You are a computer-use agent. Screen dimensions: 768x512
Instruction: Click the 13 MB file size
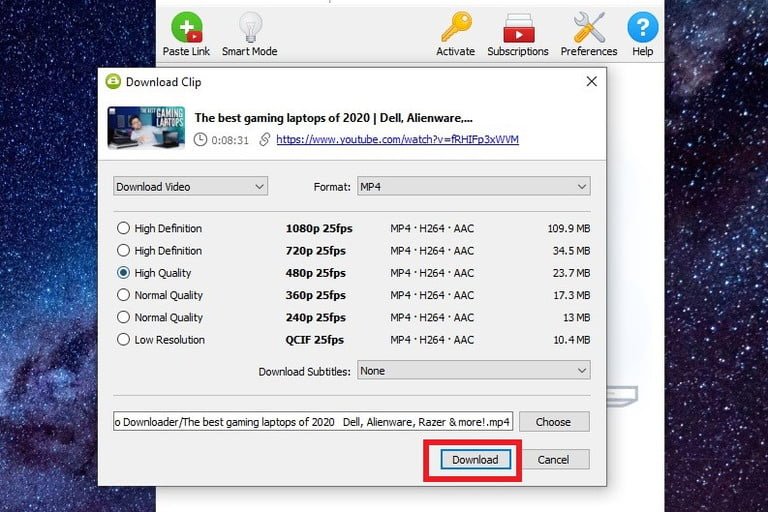(x=576, y=317)
